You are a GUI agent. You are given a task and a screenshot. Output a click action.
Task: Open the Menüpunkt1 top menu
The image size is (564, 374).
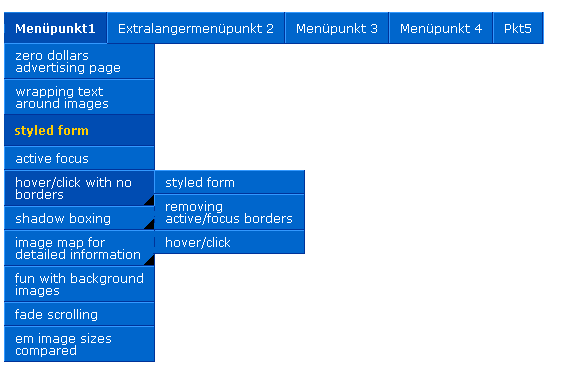55,28
